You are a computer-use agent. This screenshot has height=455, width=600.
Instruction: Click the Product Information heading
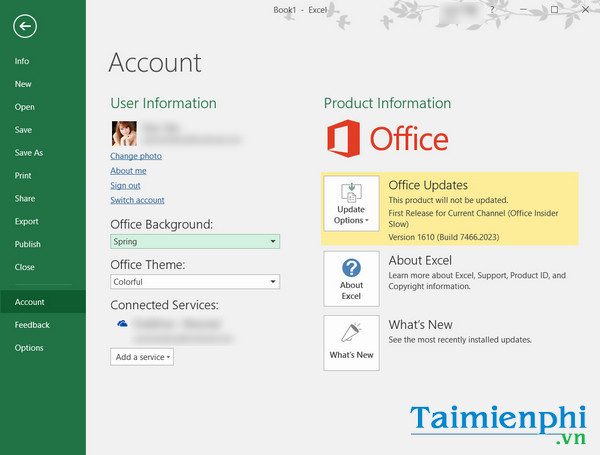pos(387,103)
